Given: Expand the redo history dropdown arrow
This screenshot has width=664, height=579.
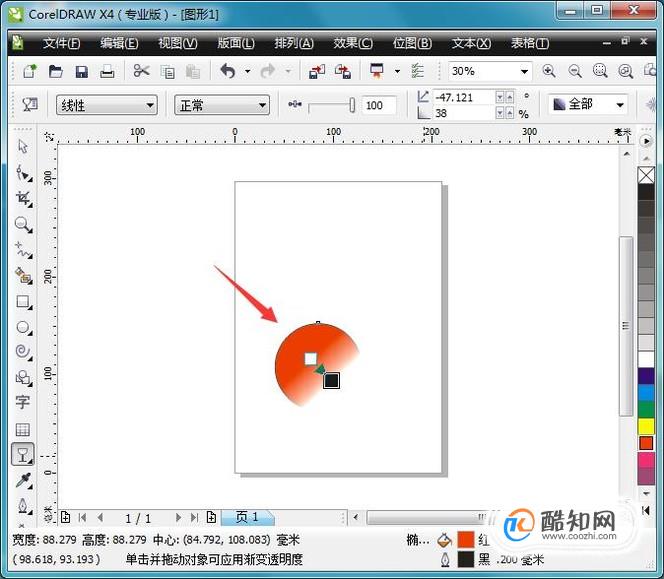Looking at the screenshot, I should pos(288,71).
